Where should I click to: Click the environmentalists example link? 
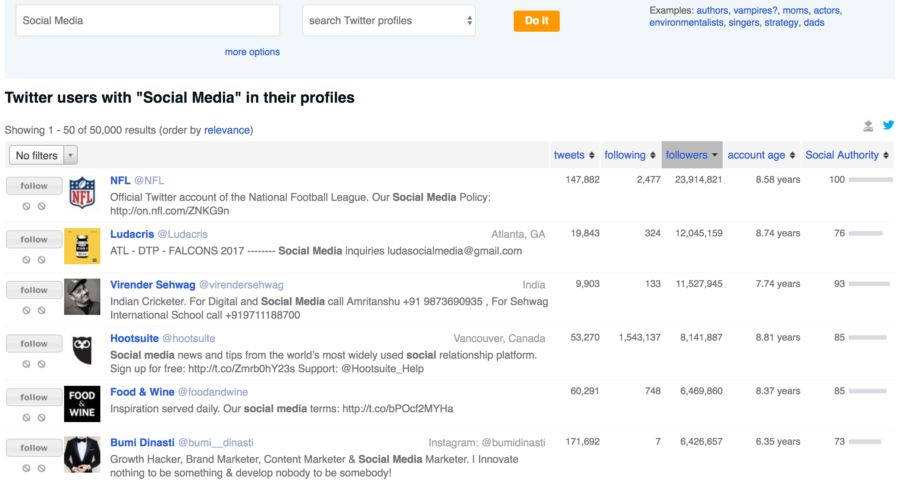(686, 22)
